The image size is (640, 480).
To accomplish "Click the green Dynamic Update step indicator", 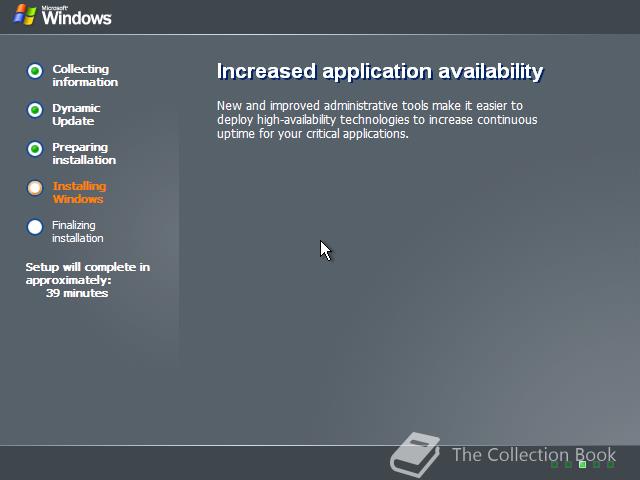I will click(x=35, y=110).
